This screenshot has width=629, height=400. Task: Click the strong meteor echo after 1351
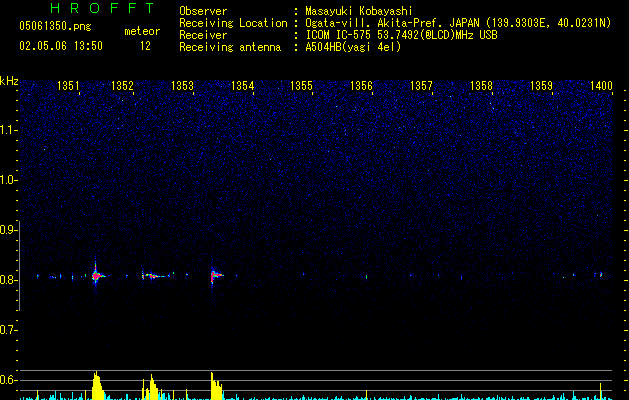[96, 276]
